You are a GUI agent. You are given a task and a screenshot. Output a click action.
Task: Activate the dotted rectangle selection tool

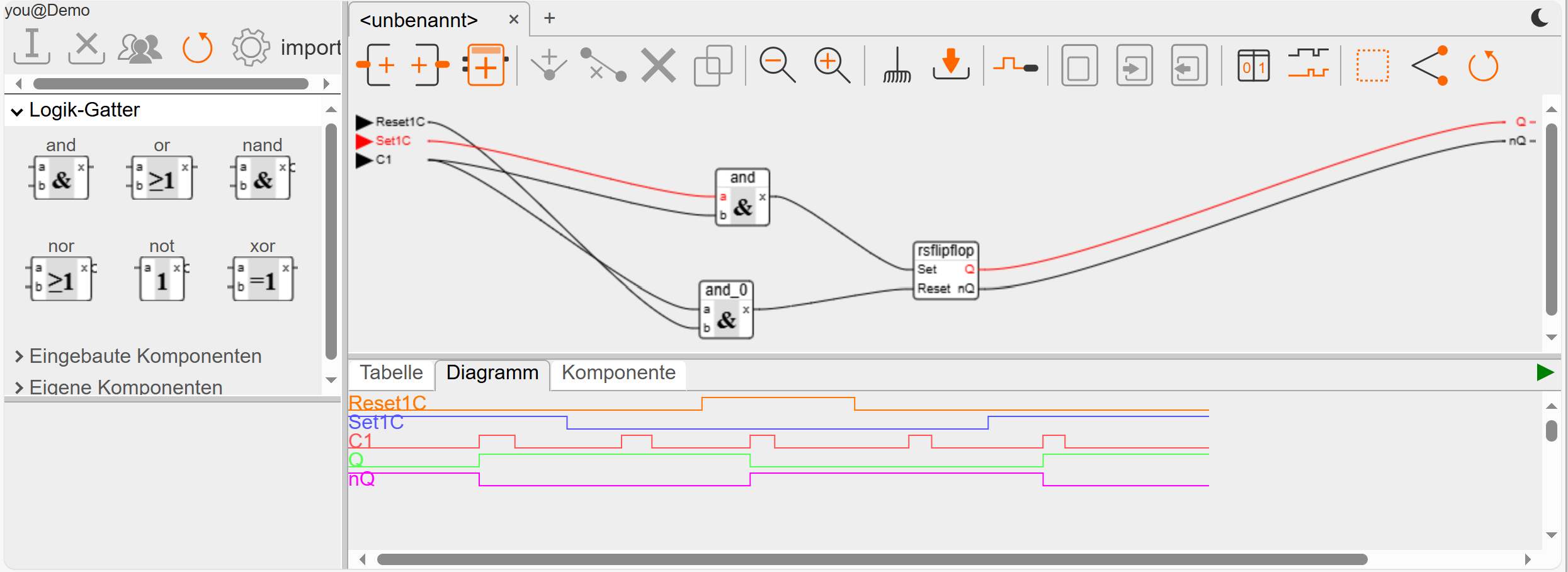1373,66
